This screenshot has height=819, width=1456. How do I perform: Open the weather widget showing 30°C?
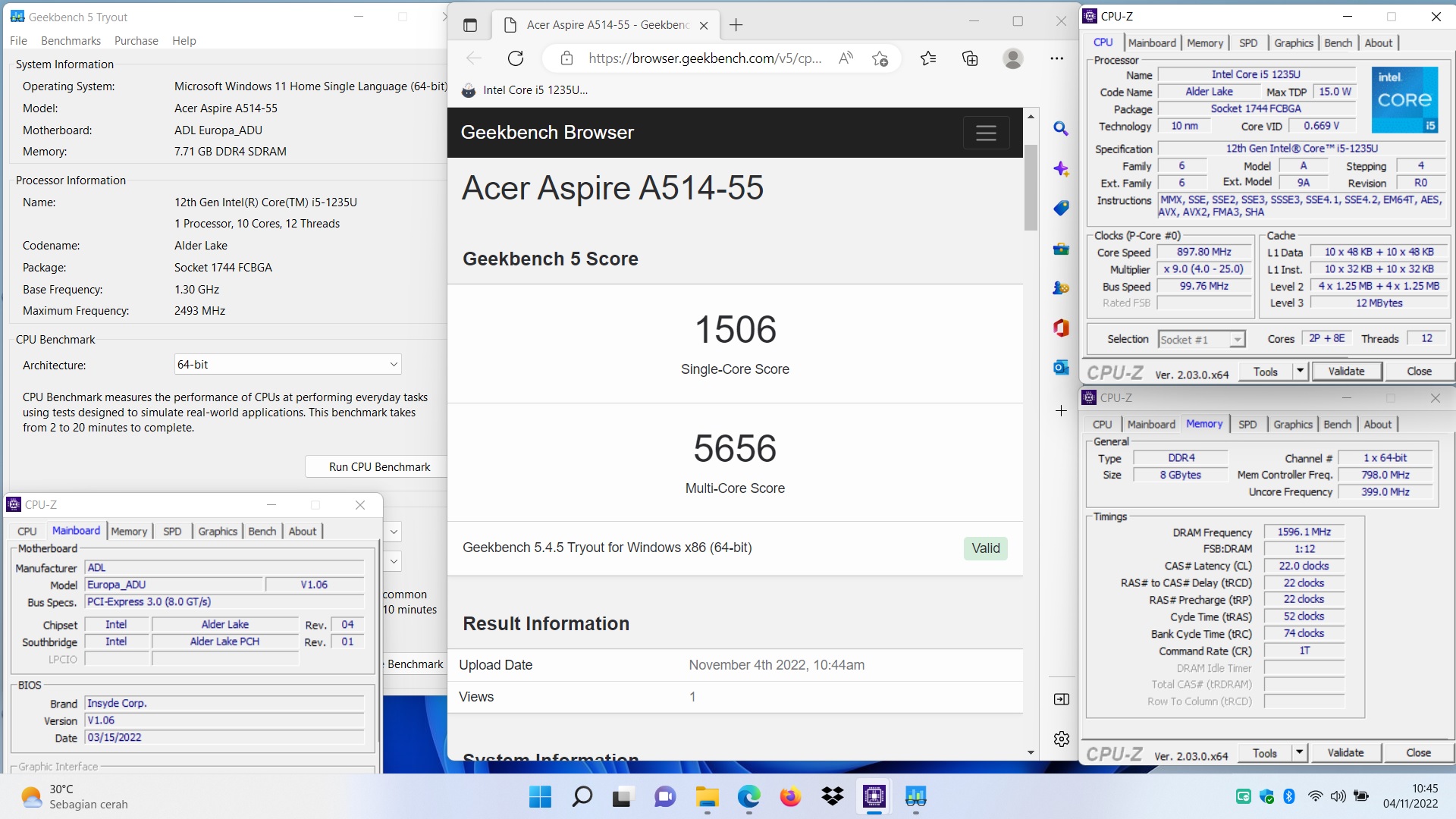(74, 797)
